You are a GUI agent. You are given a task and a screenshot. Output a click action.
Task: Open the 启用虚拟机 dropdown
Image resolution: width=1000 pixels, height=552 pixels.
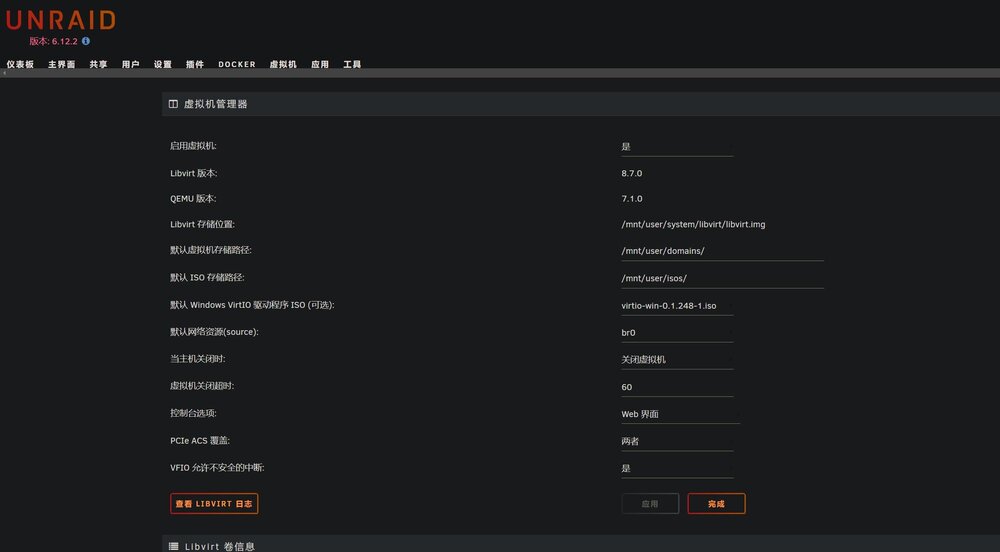click(x=677, y=147)
